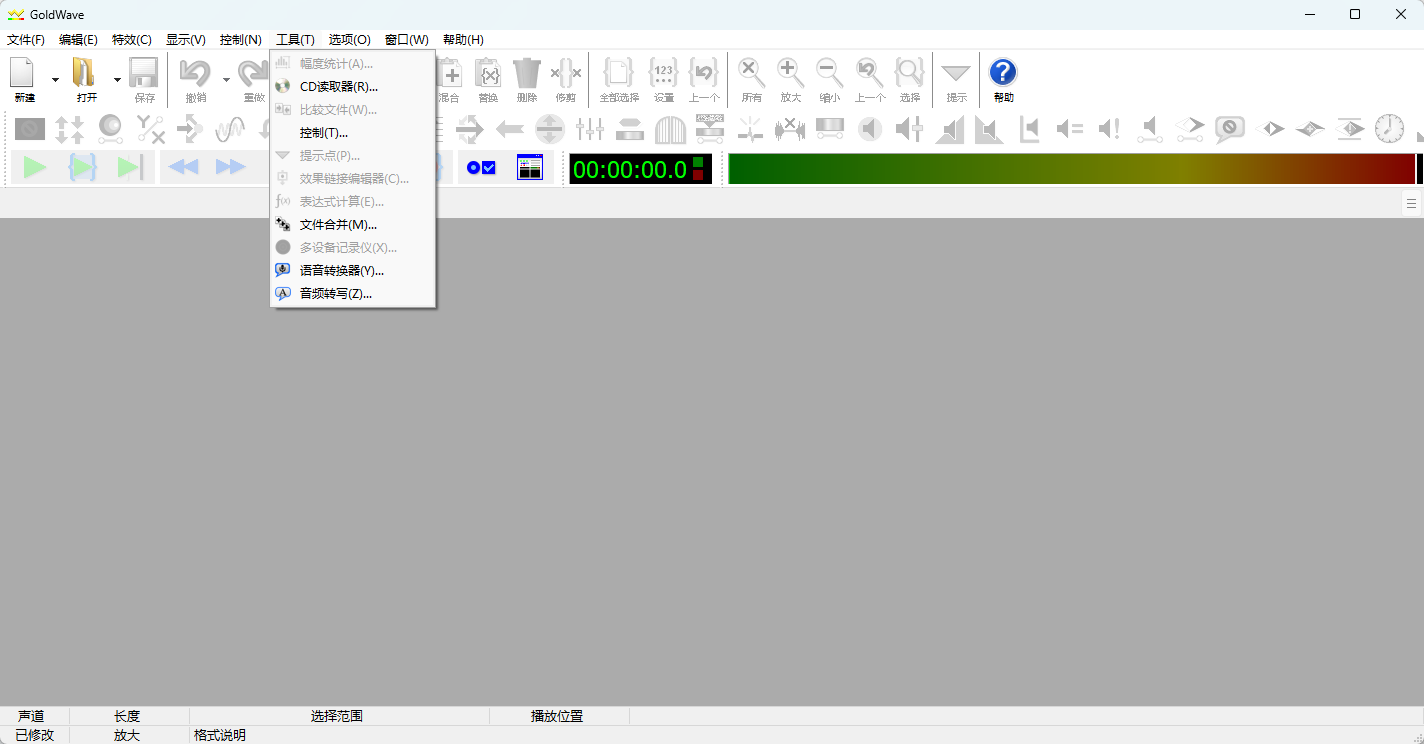Click the previous selection (上一个) braces icon
Viewport: 1424px width, 744px height.
(704, 74)
